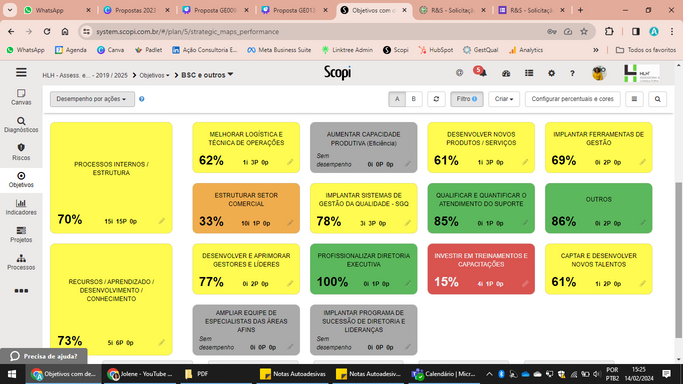Open Meta Business Suite bookmark
This screenshot has height=384, width=683.
[x=279, y=50]
